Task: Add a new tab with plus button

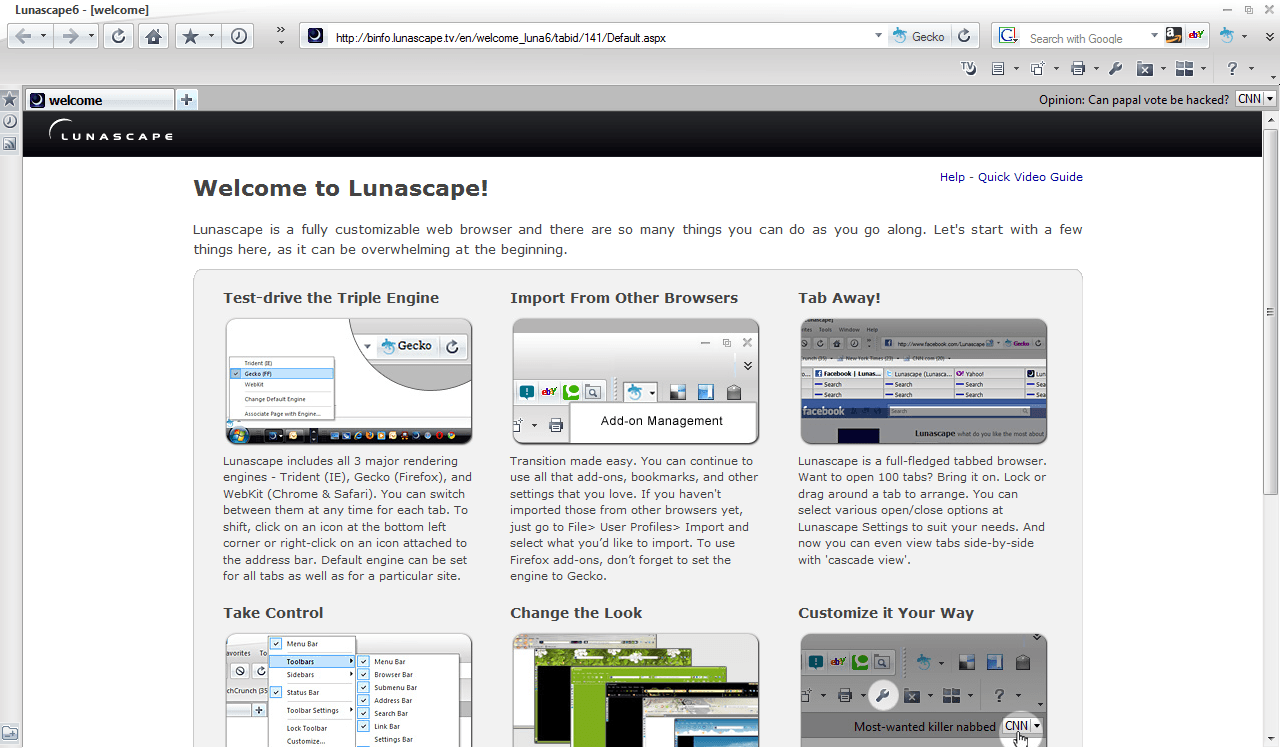Action: 187,99
